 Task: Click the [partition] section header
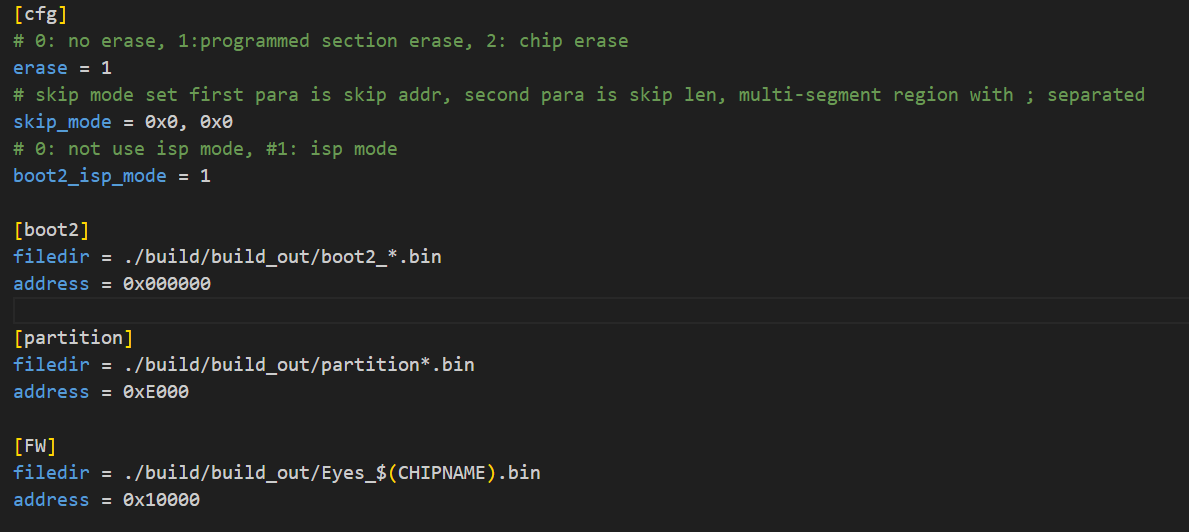pyautogui.click(x=73, y=338)
